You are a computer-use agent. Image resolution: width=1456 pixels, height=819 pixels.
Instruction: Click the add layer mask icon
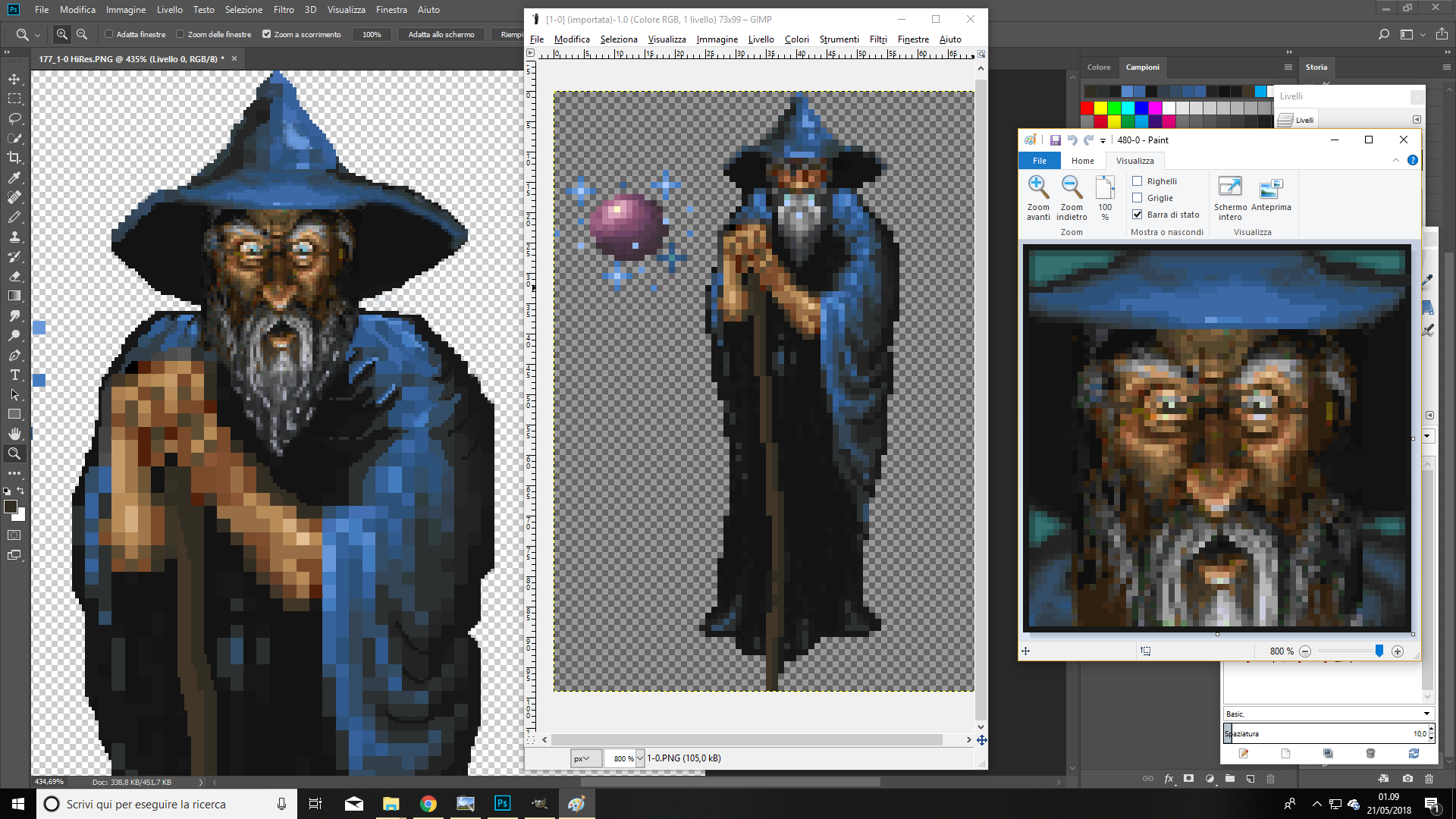(x=1188, y=778)
